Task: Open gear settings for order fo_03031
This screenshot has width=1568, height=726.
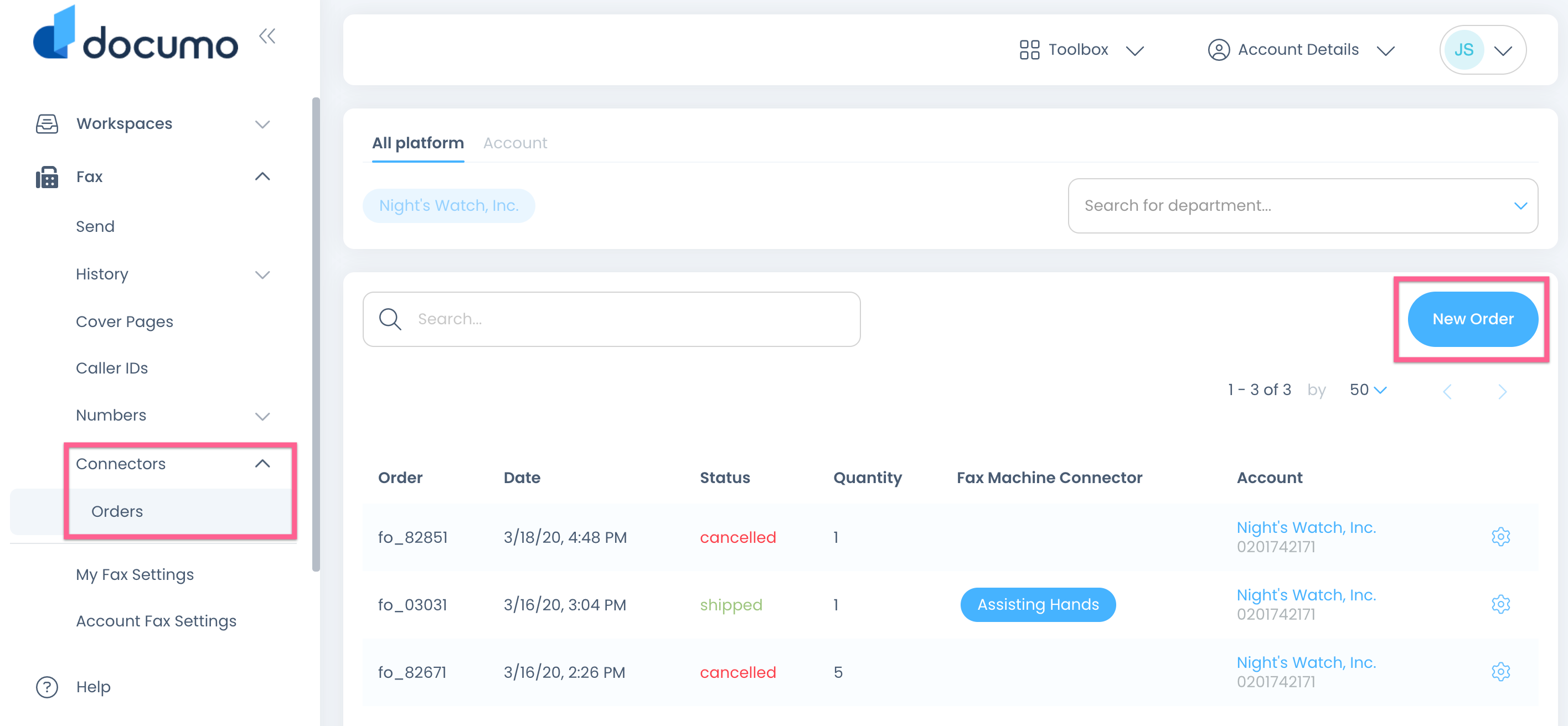Action: coord(1500,604)
